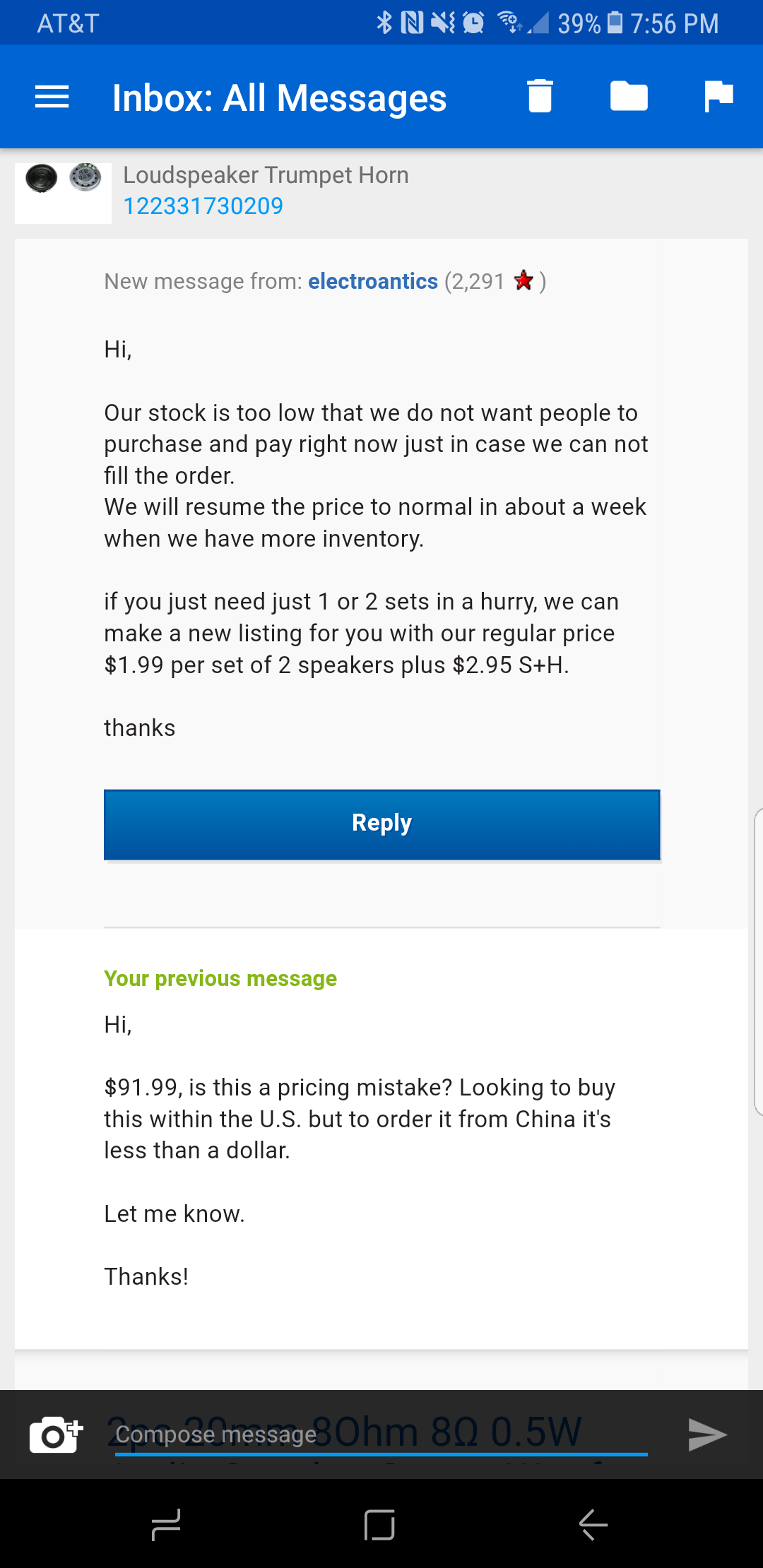
Task: Tap the camera add photo icon
Action: pyautogui.click(x=56, y=1434)
